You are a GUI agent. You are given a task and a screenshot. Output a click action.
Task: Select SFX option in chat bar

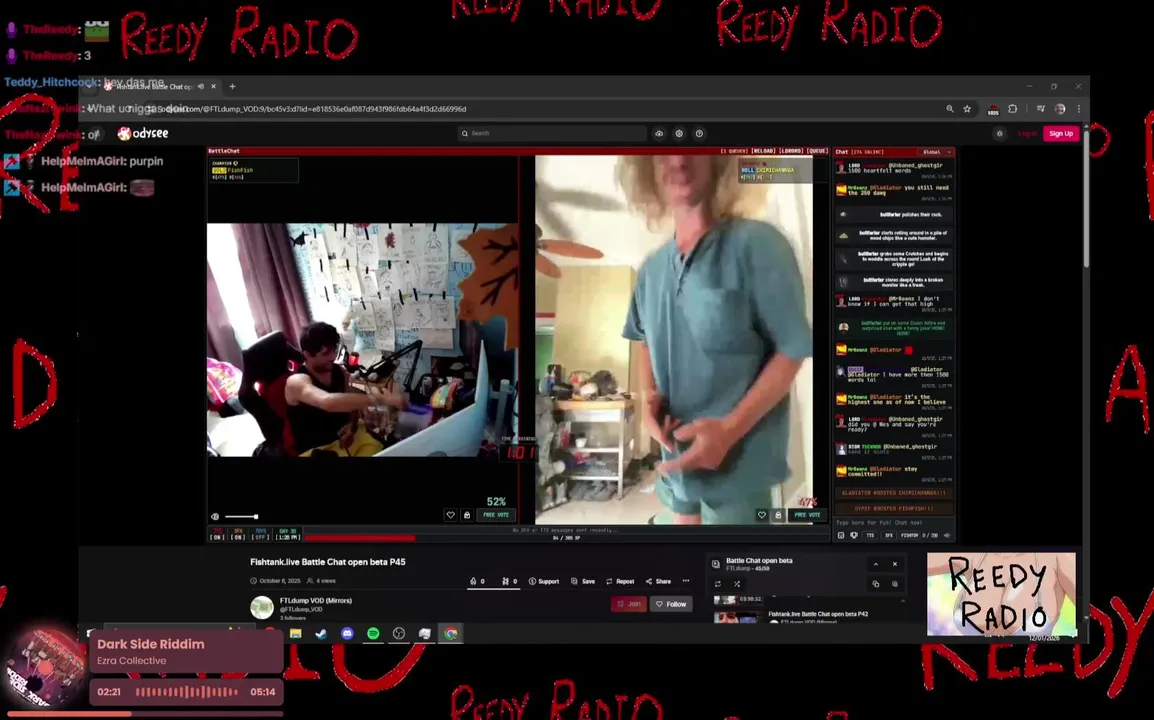tap(888, 535)
